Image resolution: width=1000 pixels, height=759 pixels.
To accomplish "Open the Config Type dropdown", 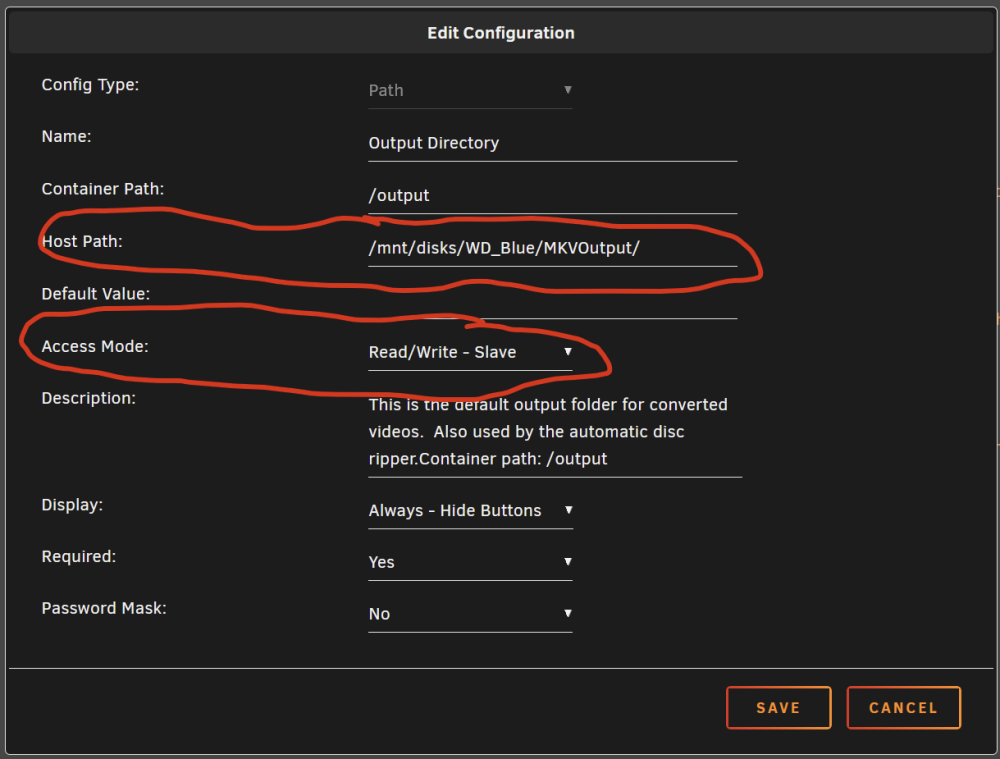I will [470, 91].
